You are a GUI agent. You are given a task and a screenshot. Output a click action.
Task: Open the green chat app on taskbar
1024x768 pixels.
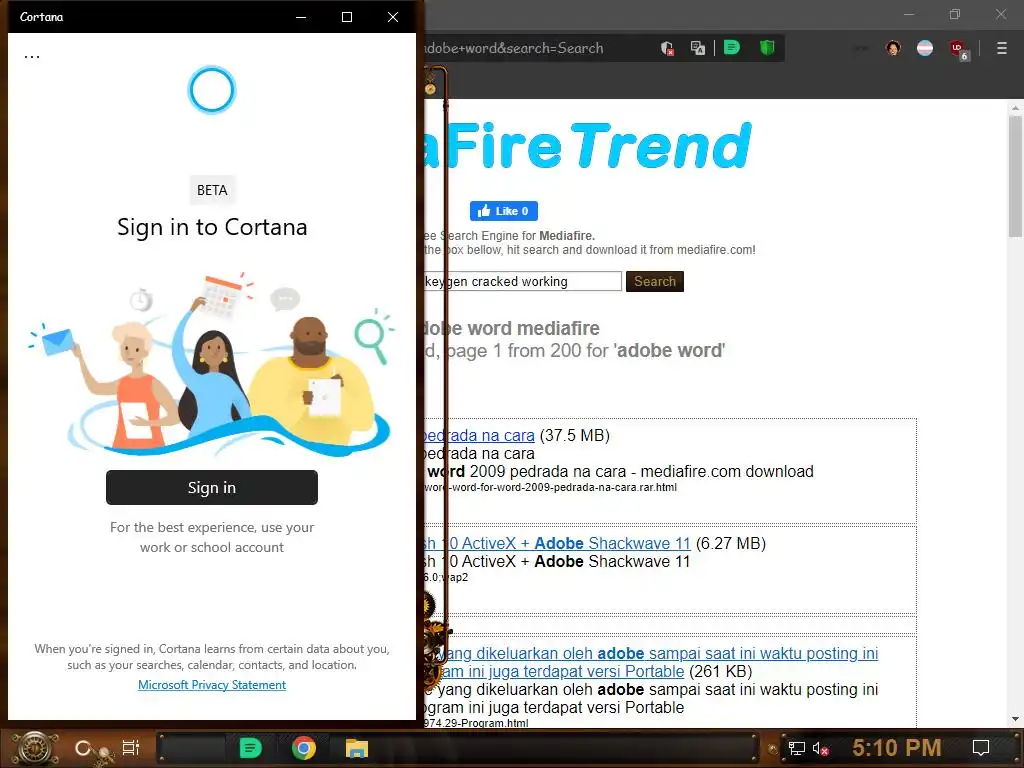click(x=250, y=748)
